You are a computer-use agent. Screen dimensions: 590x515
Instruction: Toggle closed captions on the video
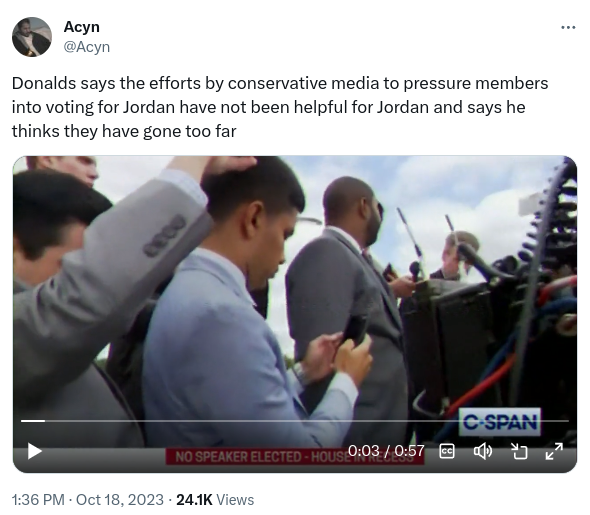pyautogui.click(x=447, y=451)
